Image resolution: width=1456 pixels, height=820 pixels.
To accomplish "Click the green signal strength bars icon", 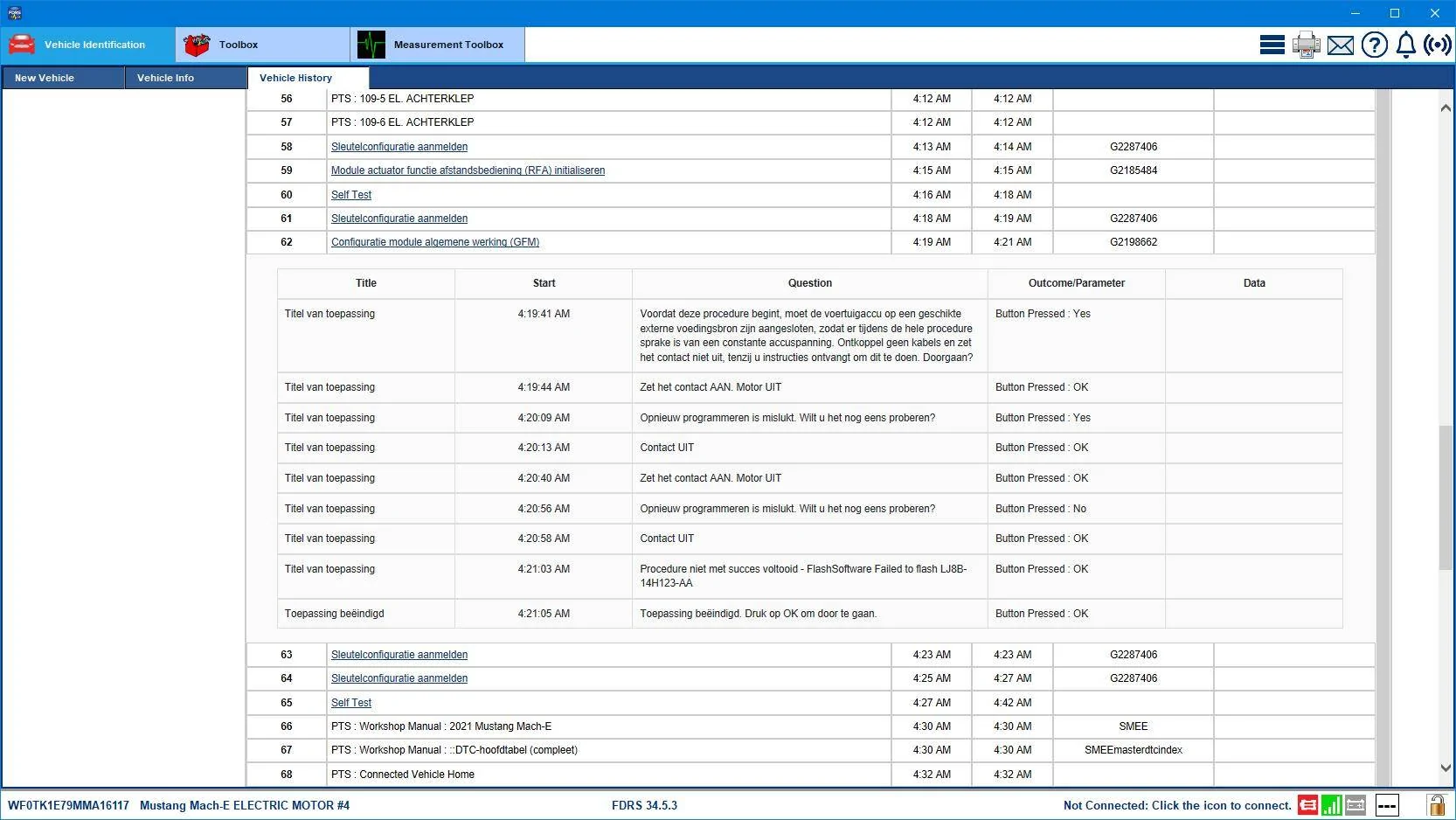I will pyautogui.click(x=1332, y=805).
